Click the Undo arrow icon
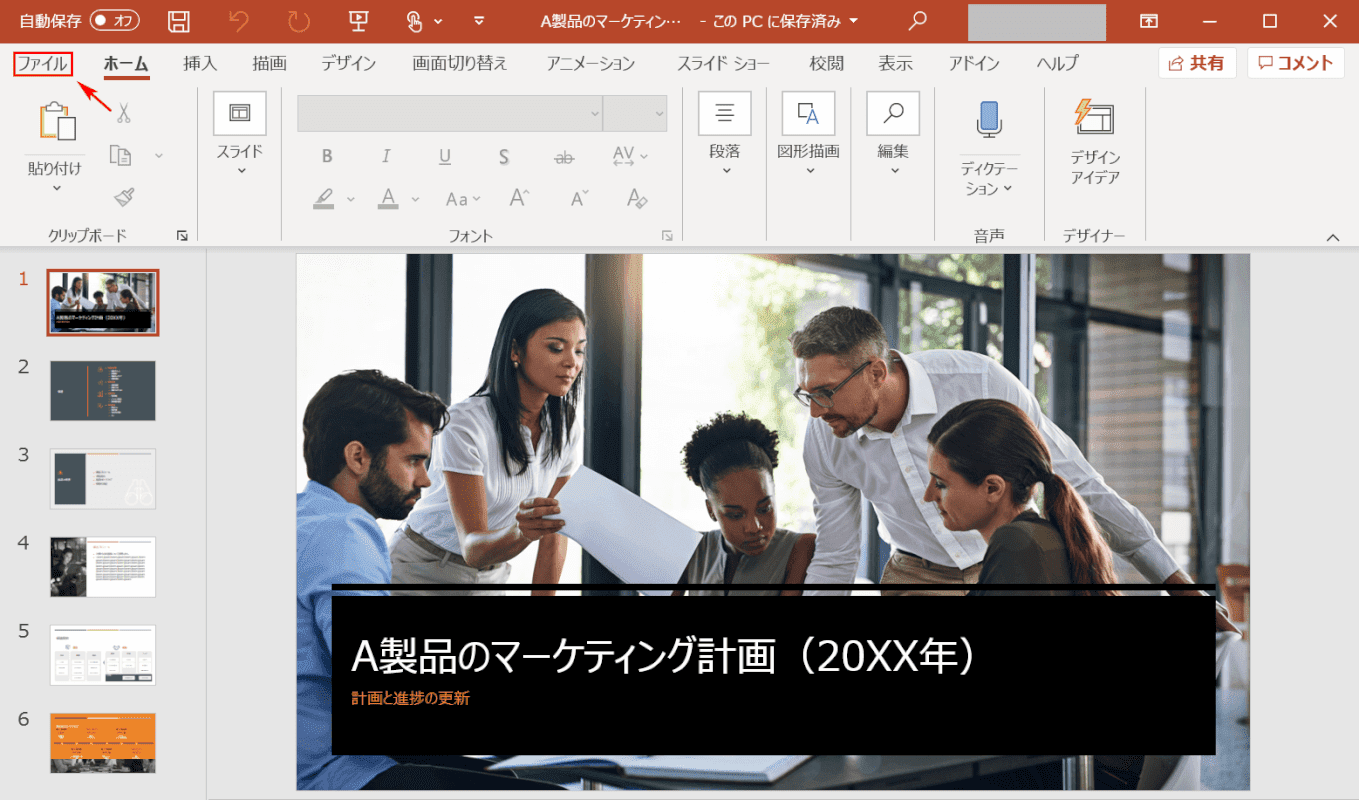This screenshot has height=800, width=1359. point(238,21)
